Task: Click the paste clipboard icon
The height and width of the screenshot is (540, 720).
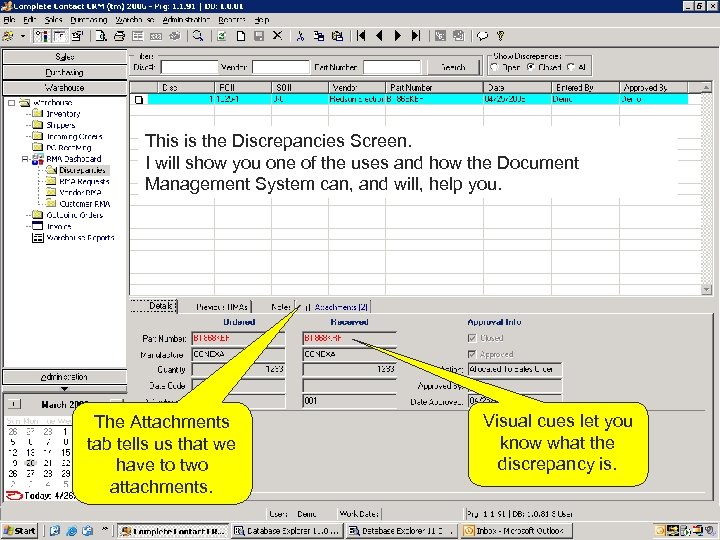Action: [x=338, y=36]
